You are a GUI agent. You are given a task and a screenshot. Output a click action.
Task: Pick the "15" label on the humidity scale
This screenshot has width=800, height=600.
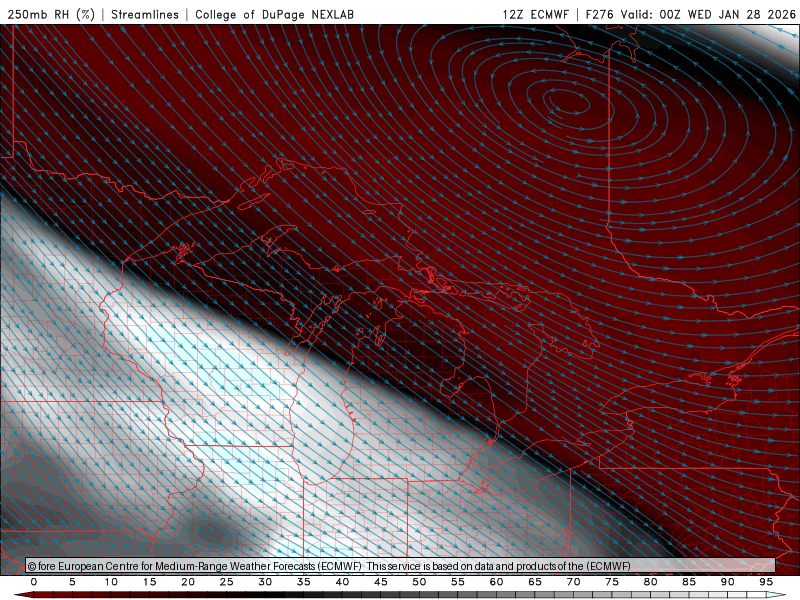coord(149,582)
